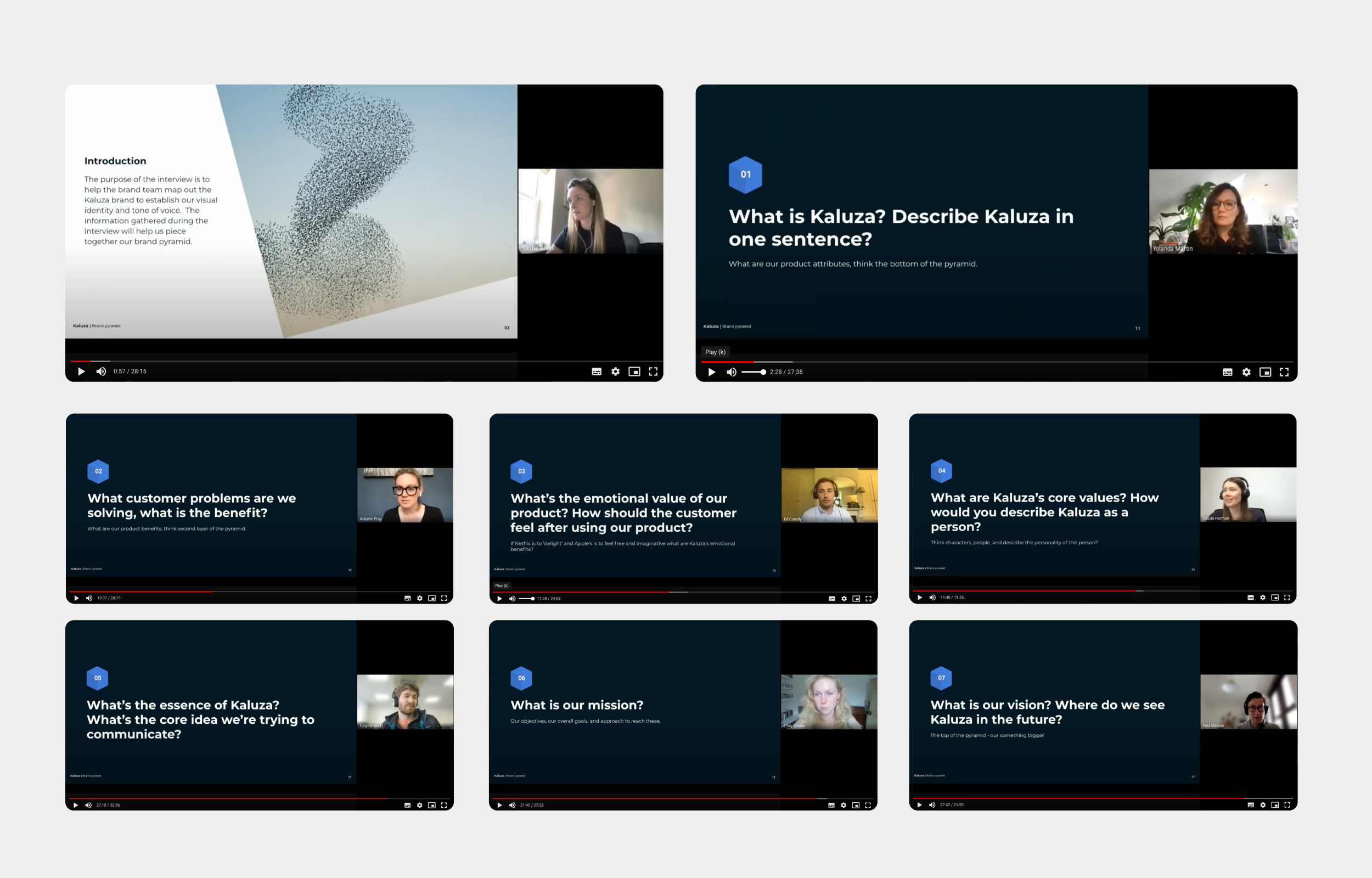Image resolution: width=1372 pixels, height=878 pixels.
Task: Play the Introduction video
Action: 81,371
